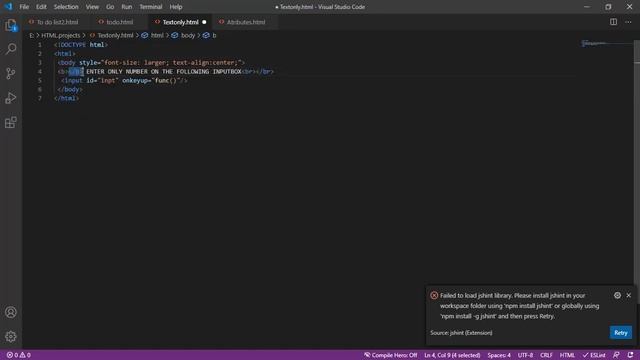The image size is (640, 360).
Task: Click the DOCTYPE html line
Action: [x=81, y=45]
